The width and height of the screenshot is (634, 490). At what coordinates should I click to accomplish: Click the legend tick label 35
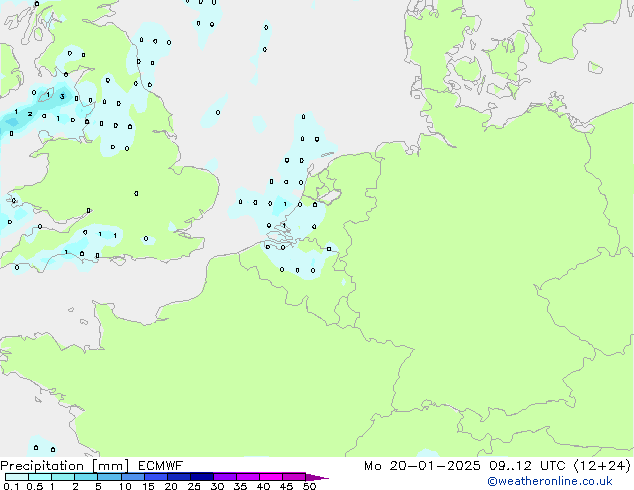coord(240,487)
